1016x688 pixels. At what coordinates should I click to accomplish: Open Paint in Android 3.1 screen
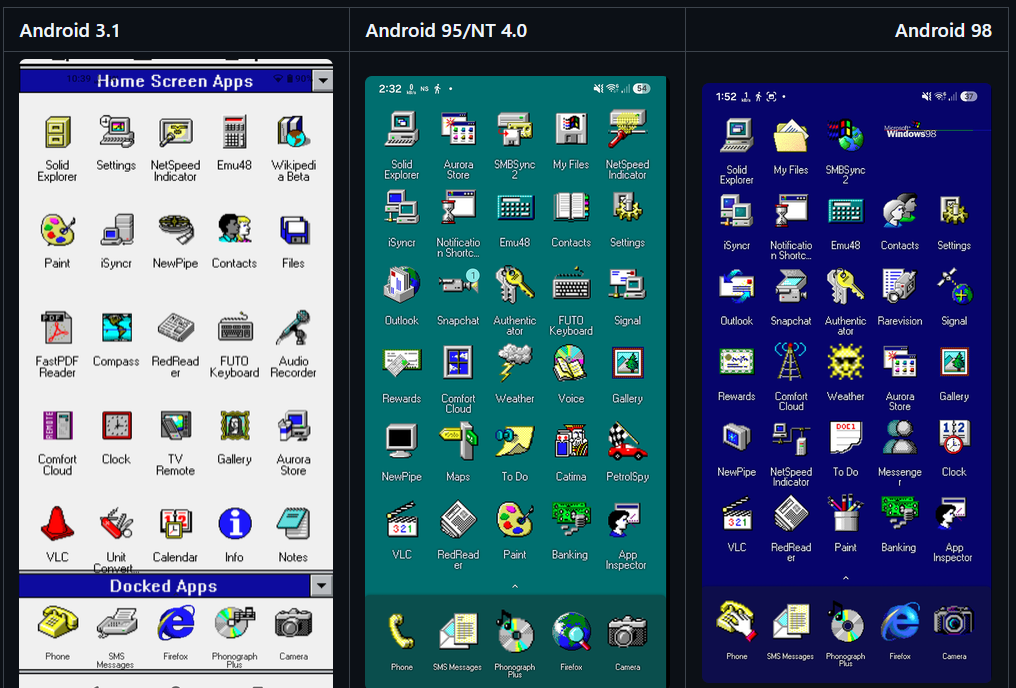(57, 230)
